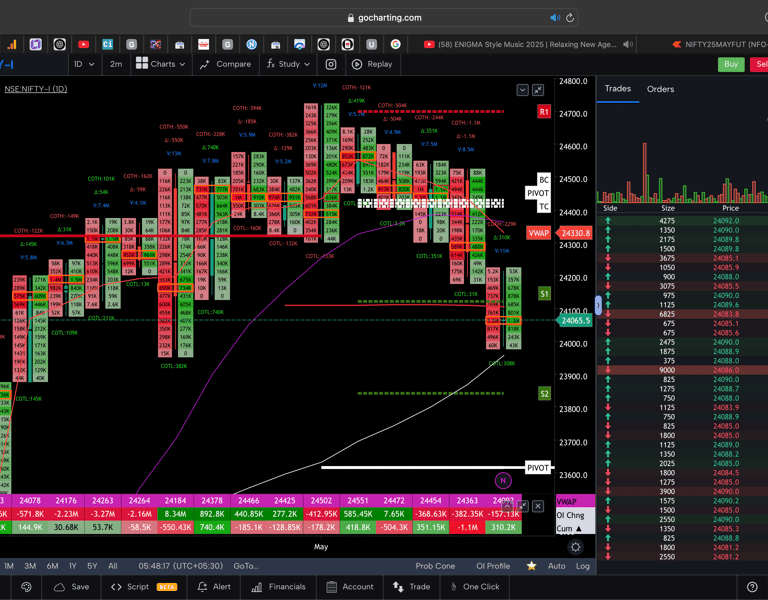Image resolution: width=768 pixels, height=600 pixels.
Task: Toggle the Prob Cone overlay
Action: [435, 566]
